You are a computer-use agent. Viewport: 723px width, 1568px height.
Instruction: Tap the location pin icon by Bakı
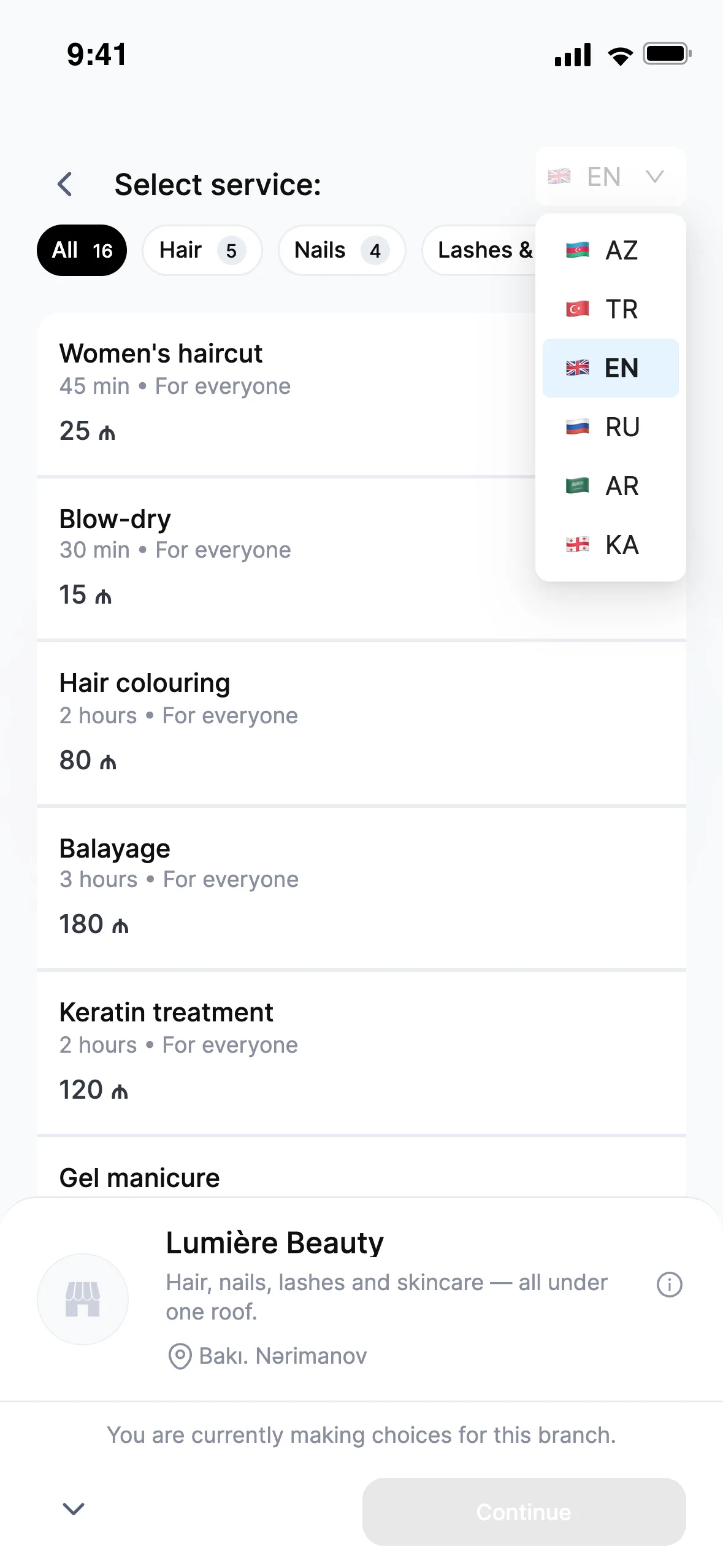pos(180,1356)
